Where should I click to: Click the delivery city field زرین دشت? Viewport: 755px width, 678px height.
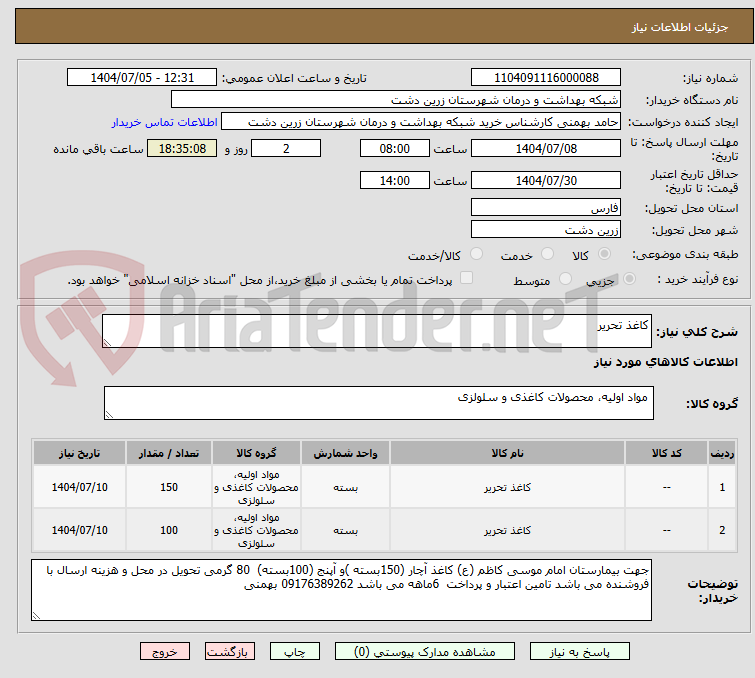[546, 230]
